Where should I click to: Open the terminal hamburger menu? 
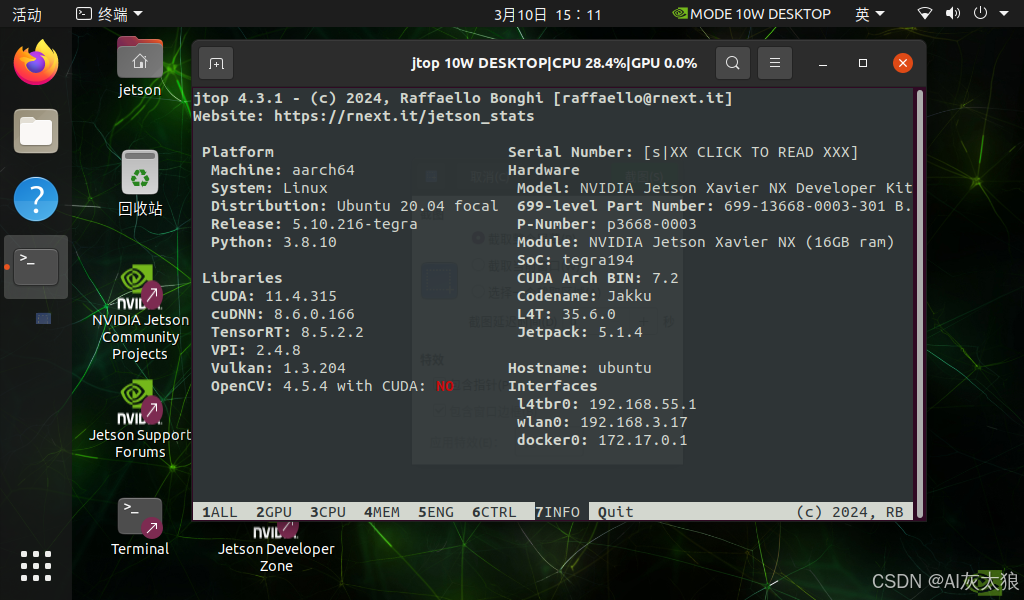pos(775,63)
